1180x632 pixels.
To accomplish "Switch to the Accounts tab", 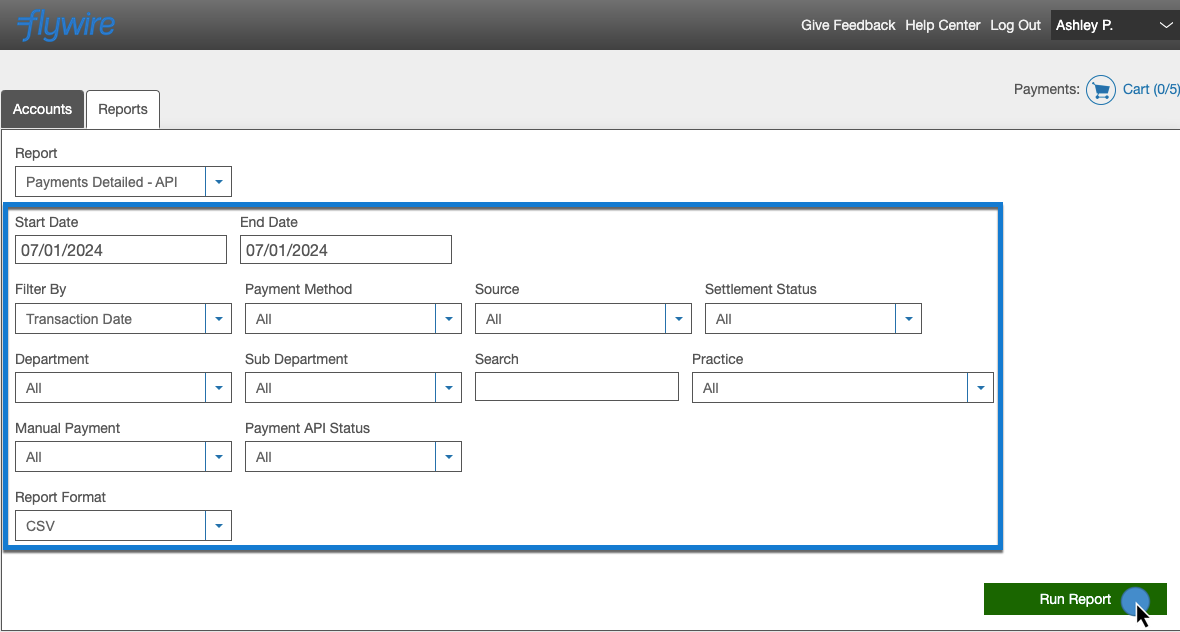I will pos(42,109).
